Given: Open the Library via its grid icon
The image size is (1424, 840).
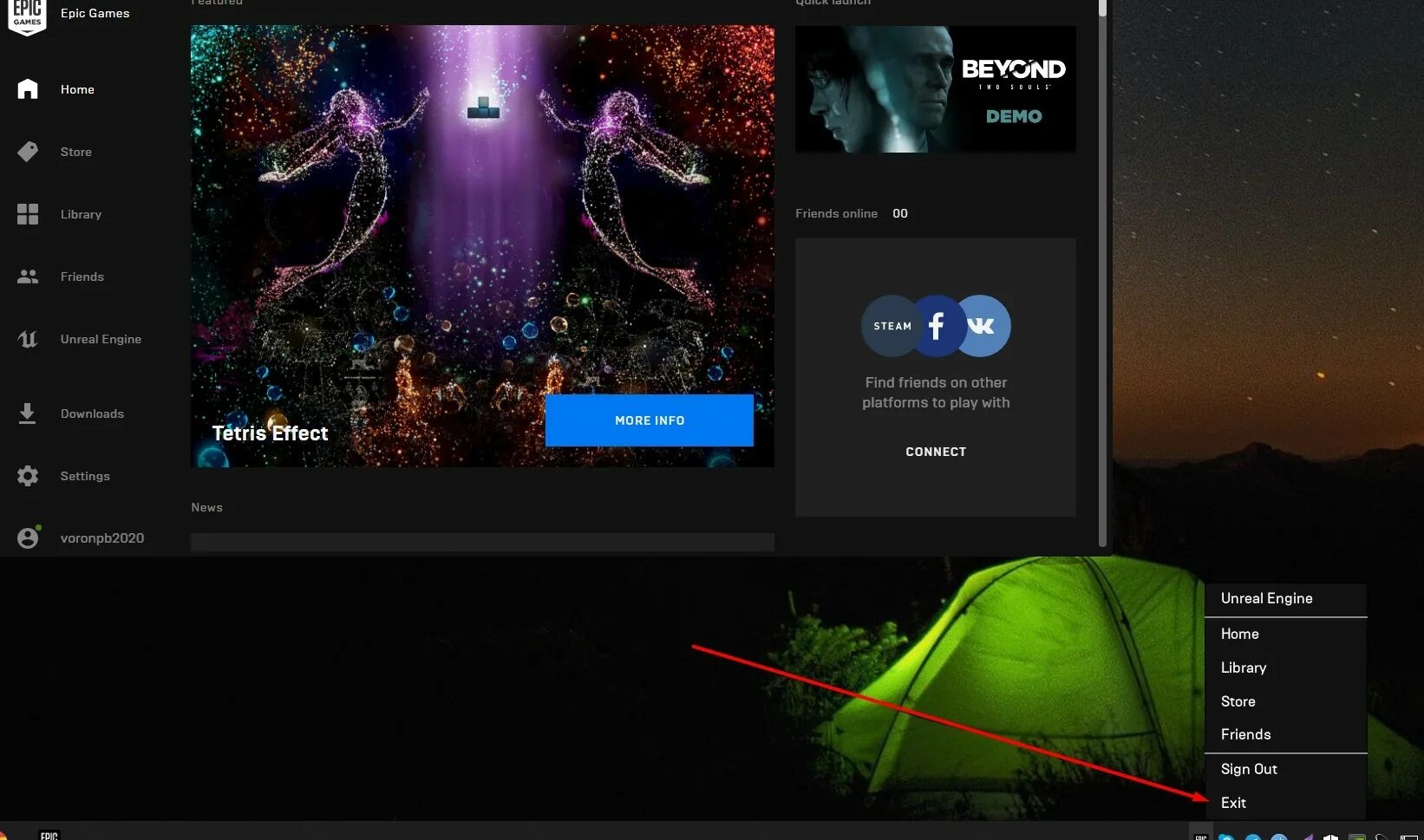Looking at the screenshot, I should (28, 214).
